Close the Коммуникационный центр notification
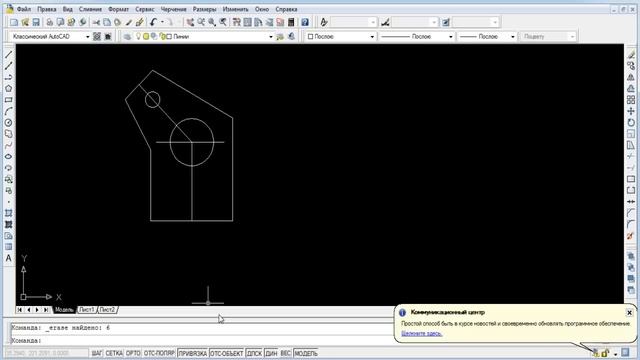This screenshot has width=640, height=360. click(629, 313)
